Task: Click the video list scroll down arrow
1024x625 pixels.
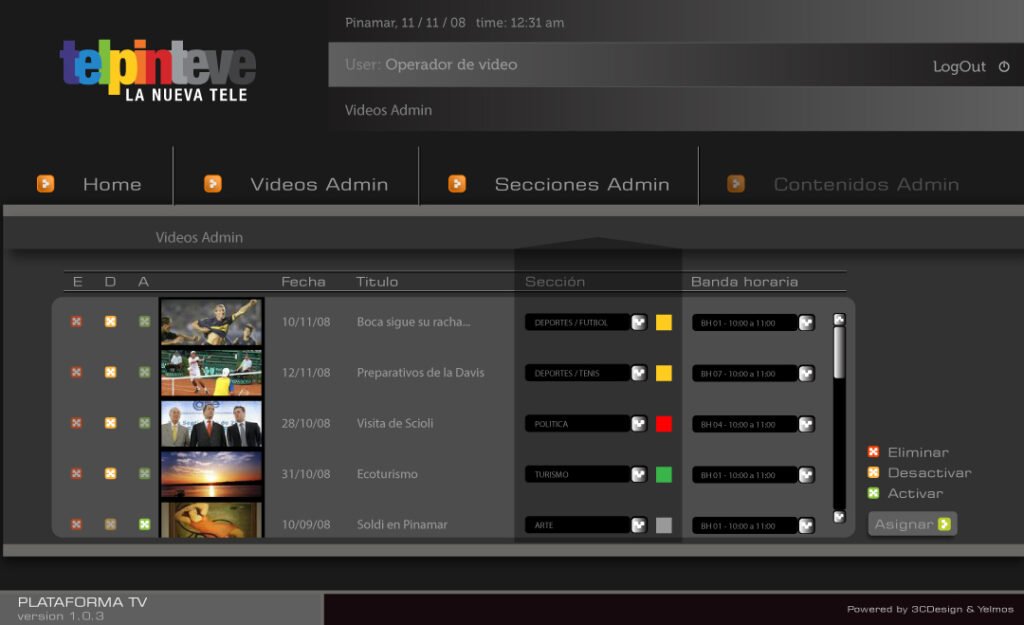Action: 840,517
